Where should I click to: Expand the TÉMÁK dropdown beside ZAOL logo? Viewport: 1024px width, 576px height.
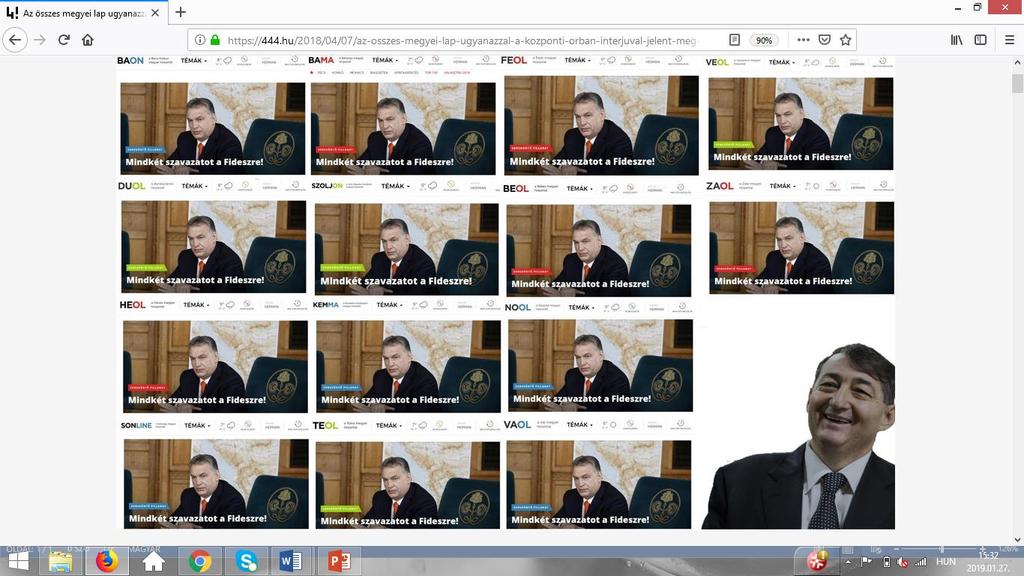782,186
